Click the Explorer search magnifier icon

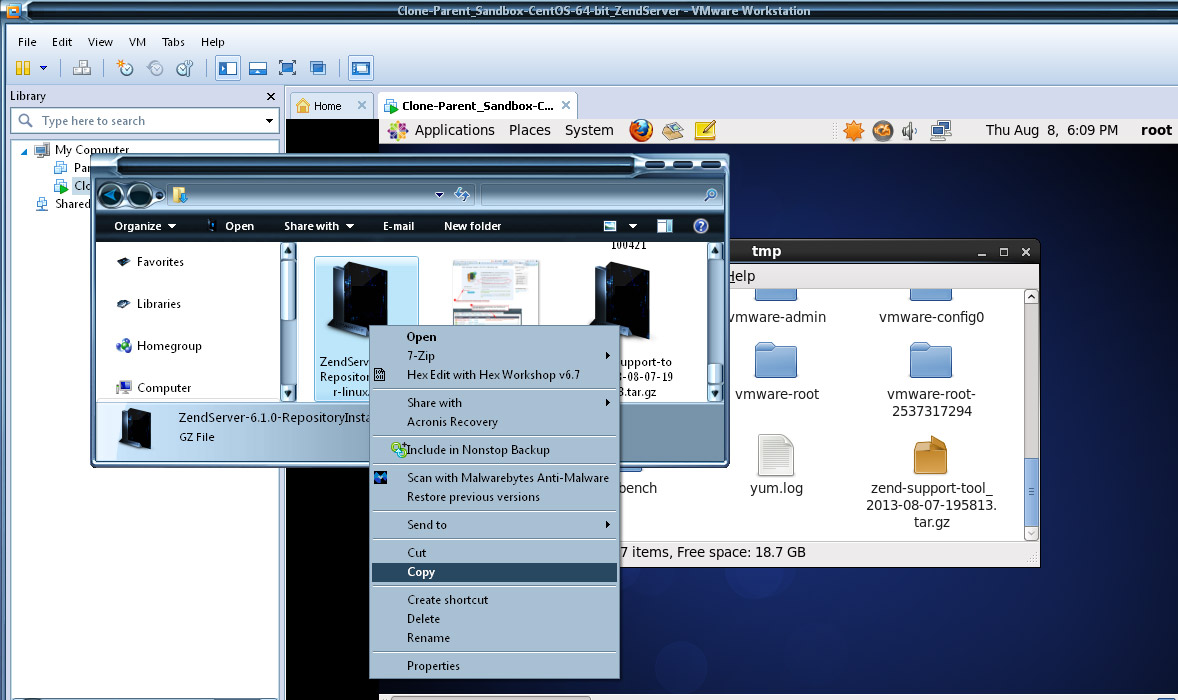coord(710,195)
